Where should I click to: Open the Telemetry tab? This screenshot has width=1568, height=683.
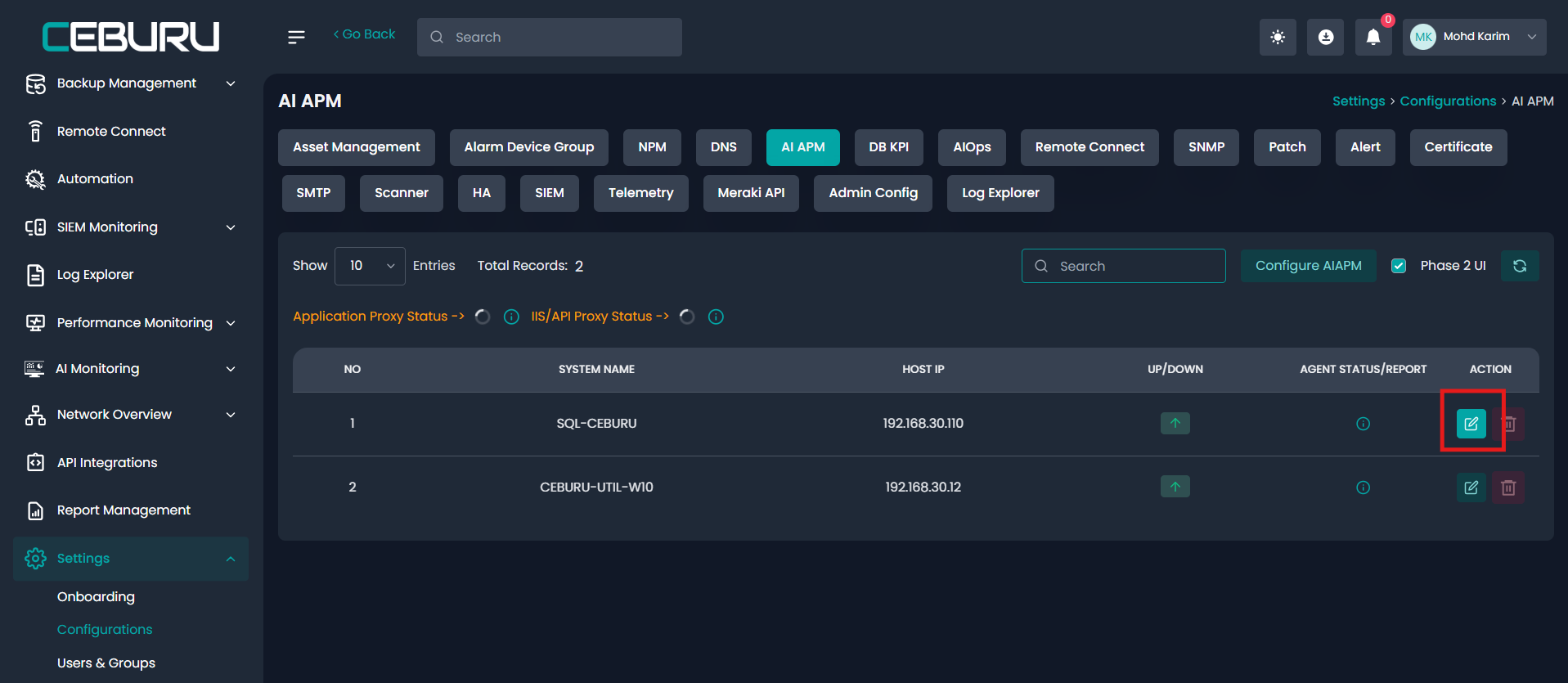click(641, 193)
